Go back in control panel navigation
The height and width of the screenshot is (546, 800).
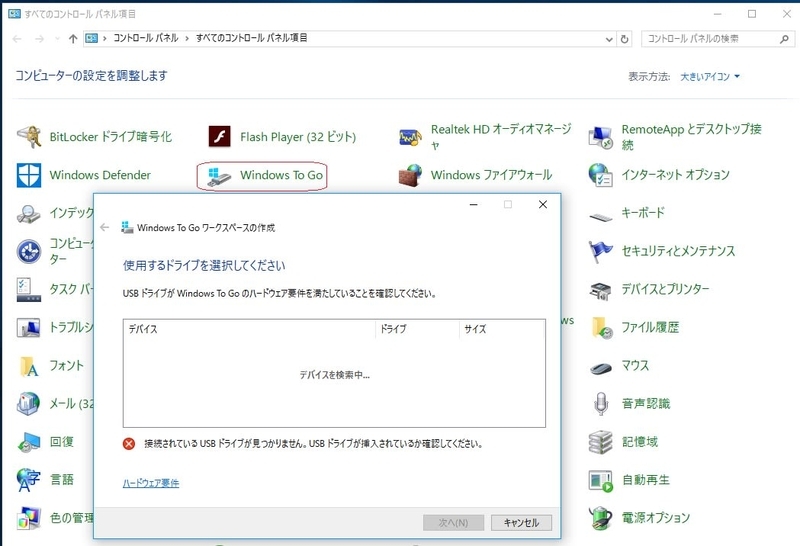(x=17, y=39)
